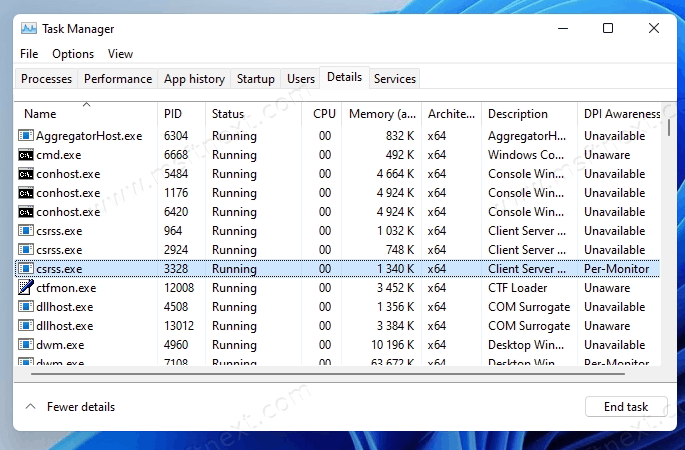
Task: Switch to the Performance tab
Action: pyautogui.click(x=118, y=79)
